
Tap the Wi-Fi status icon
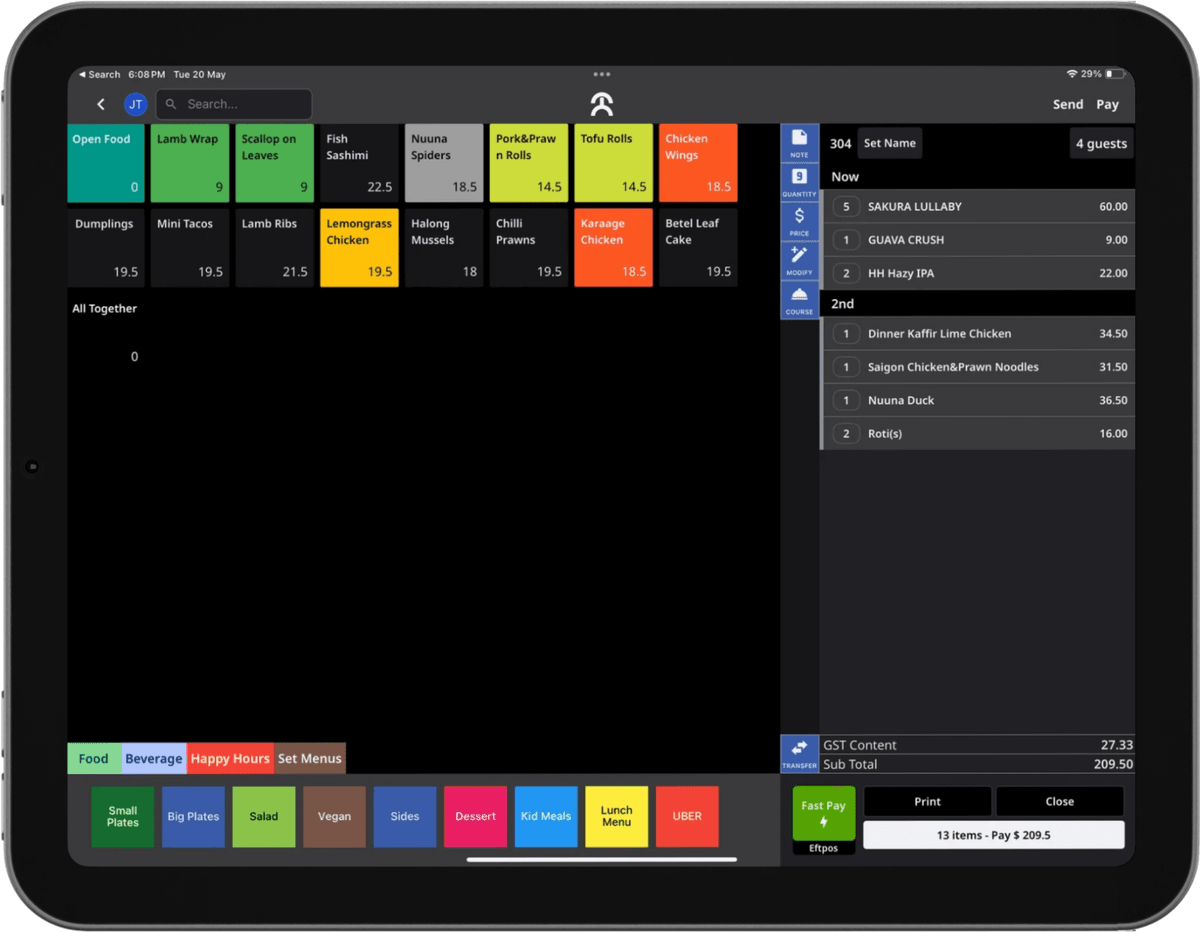pyautogui.click(x=1071, y=74)
